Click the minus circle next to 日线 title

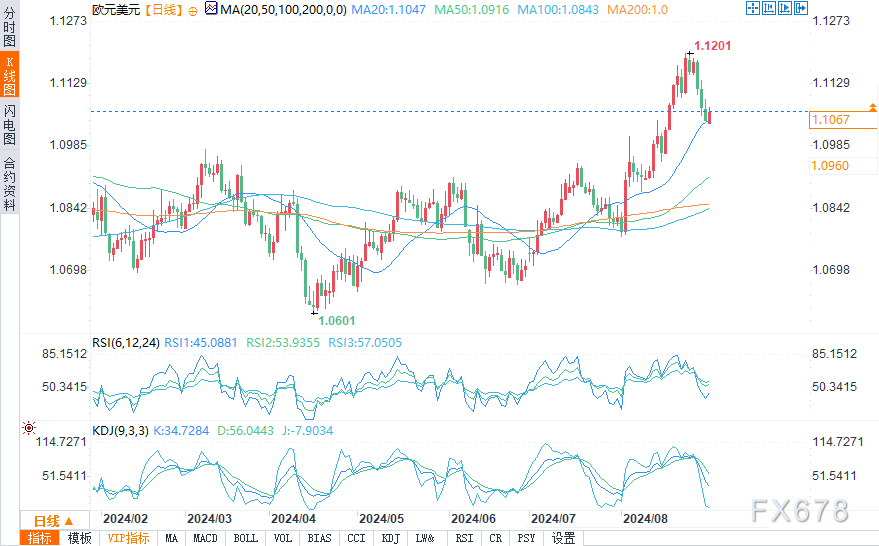[193, 11]
